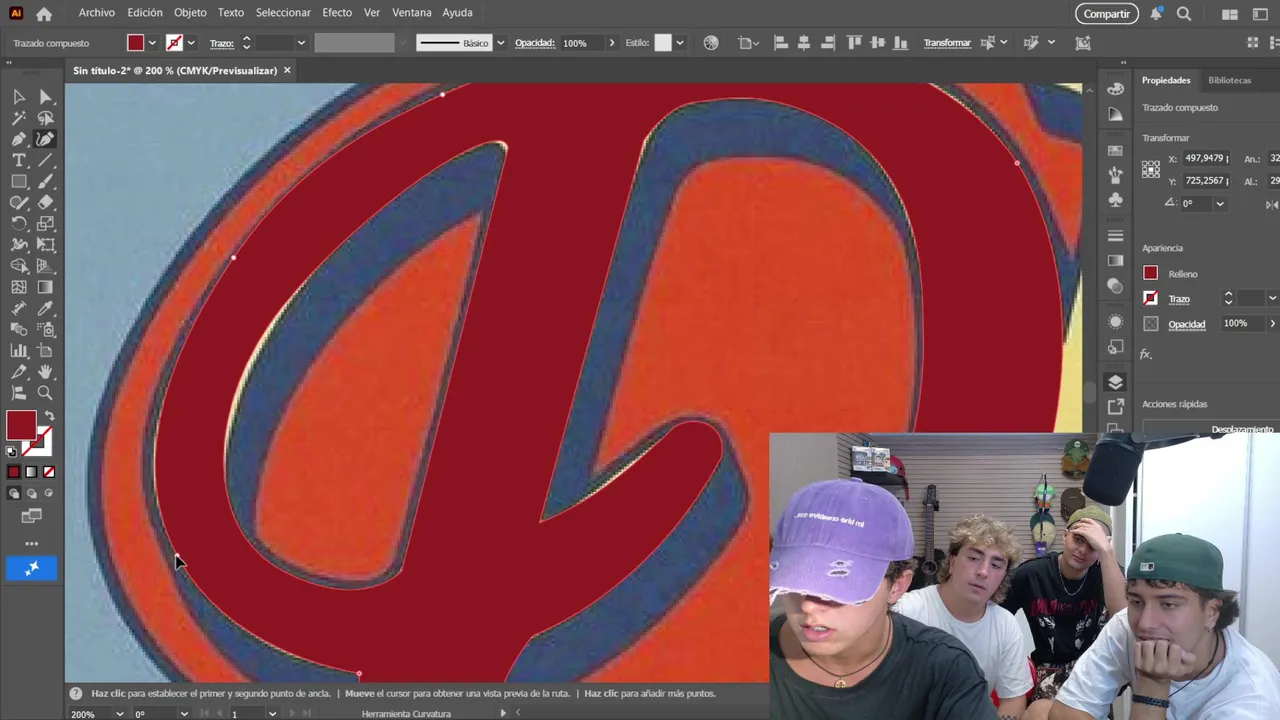Click the Trazo link in Properties panel
Viewport: 1280px width, 720px height.
(1179, 299)
